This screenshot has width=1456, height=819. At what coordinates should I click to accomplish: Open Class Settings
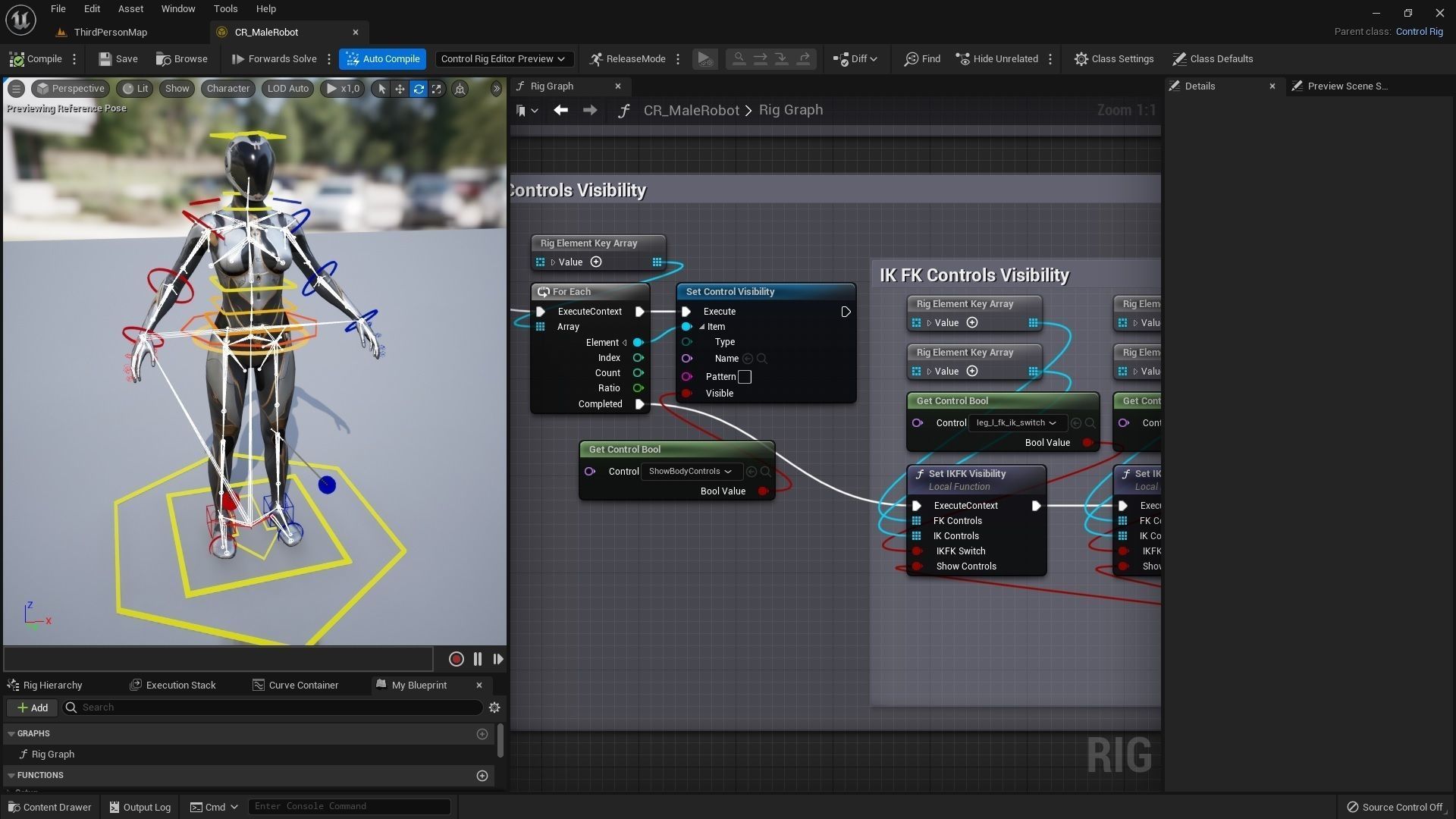(x=1113, y=59)
